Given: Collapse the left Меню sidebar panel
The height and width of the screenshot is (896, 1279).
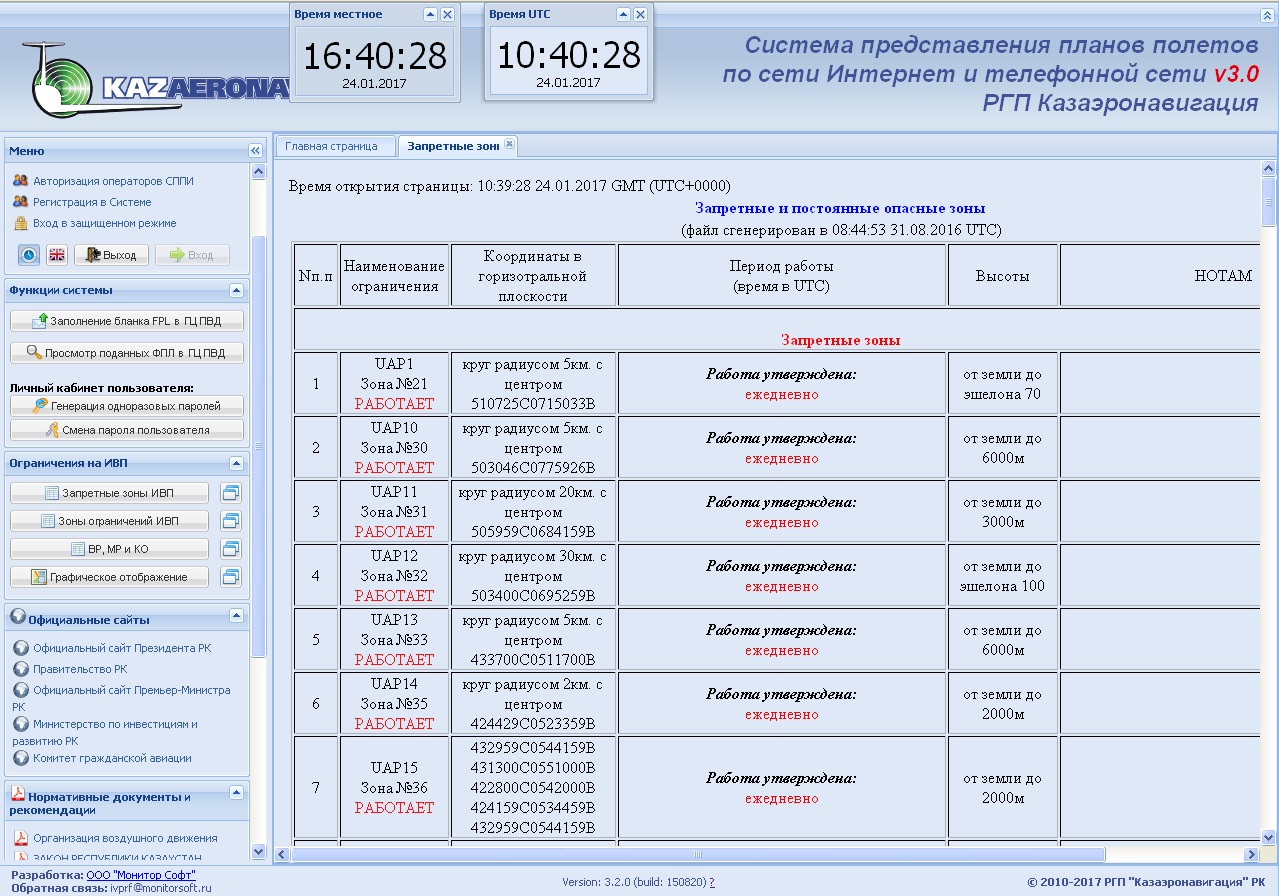Looking at the screenshot, I should point(255,151).
